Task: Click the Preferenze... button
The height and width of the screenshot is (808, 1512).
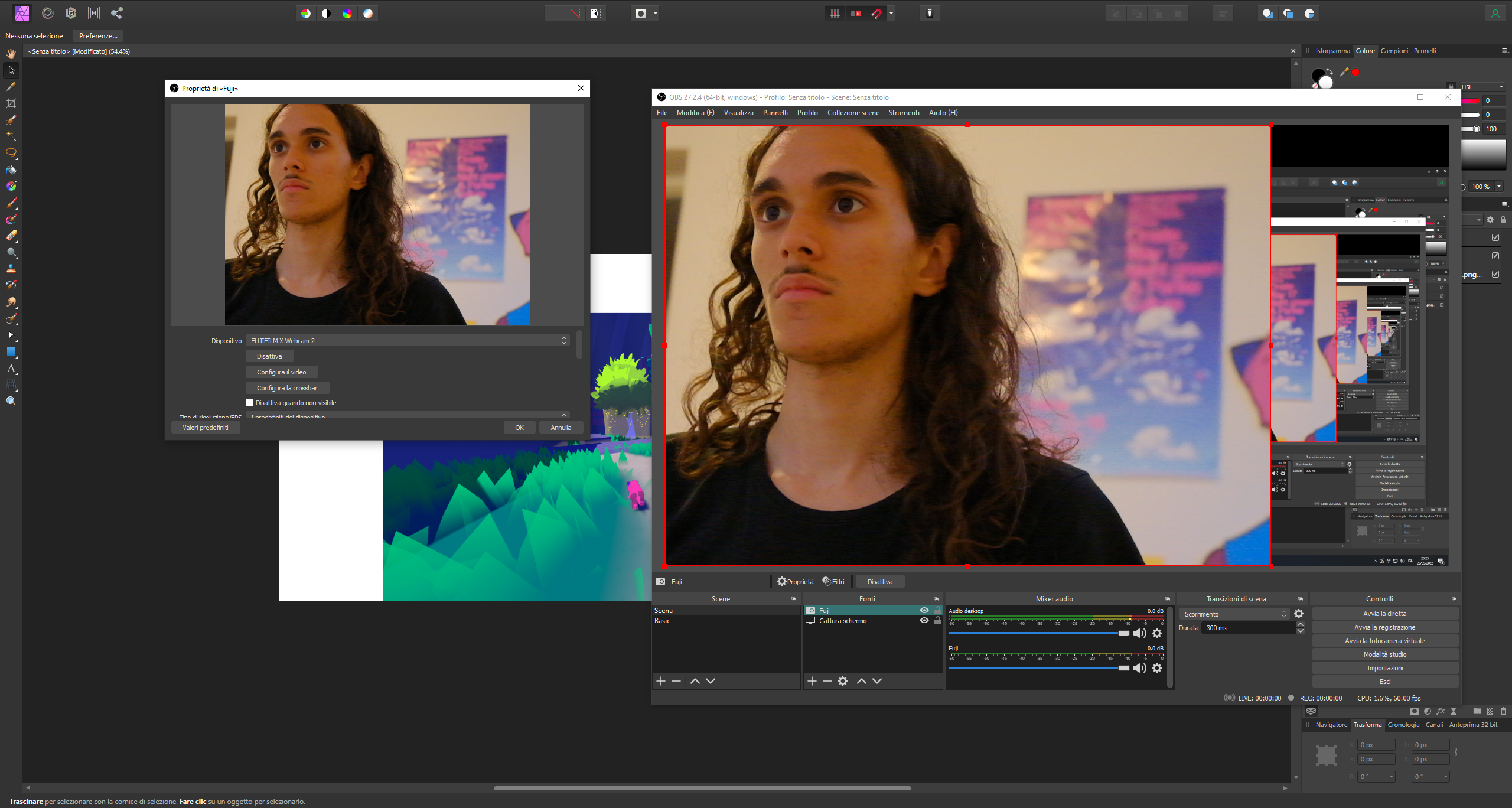Action: tap(98, 36)
